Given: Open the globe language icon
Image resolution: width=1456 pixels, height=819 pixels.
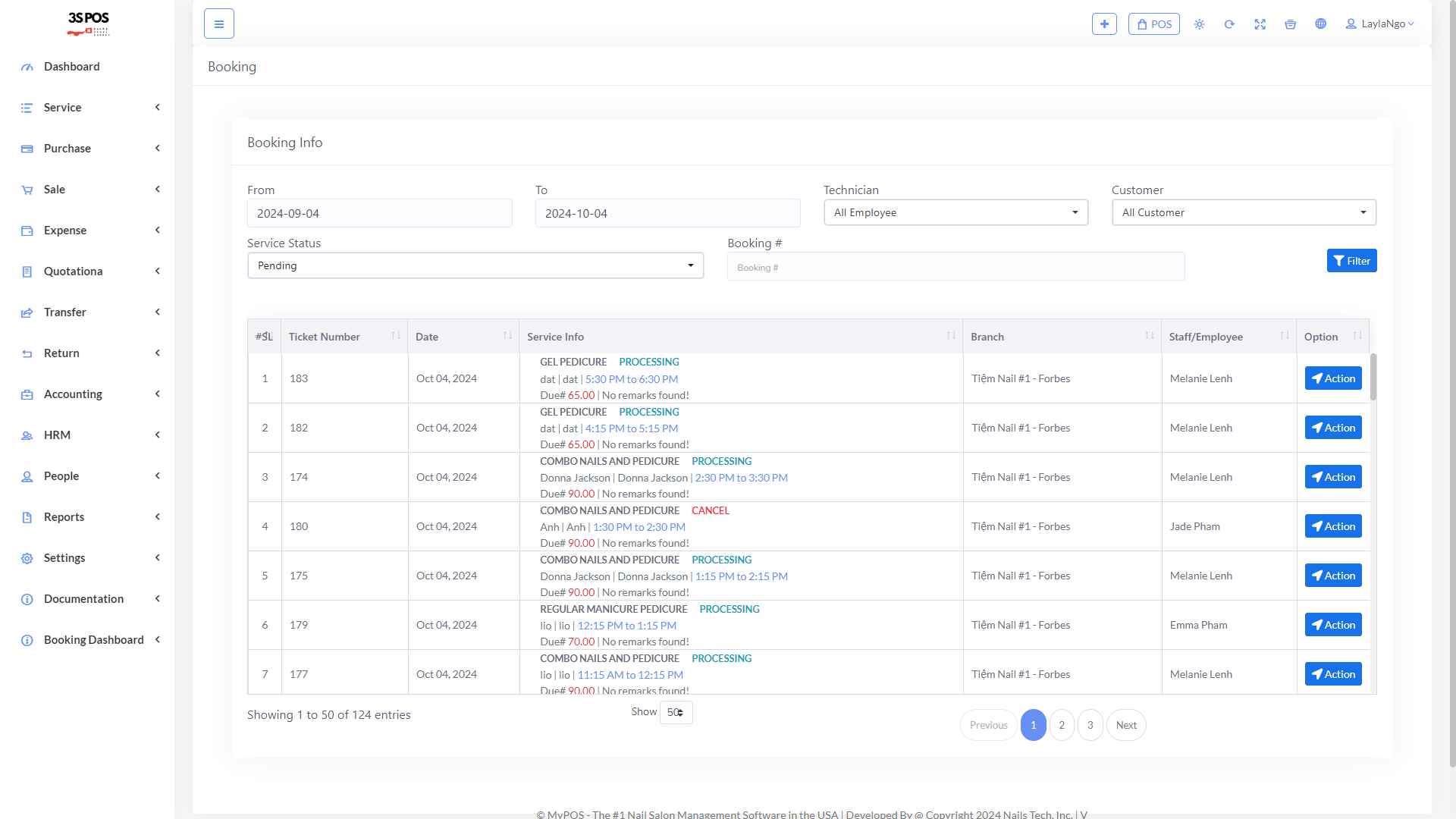Looking at the screenshot, I should tap(1320, 24).
